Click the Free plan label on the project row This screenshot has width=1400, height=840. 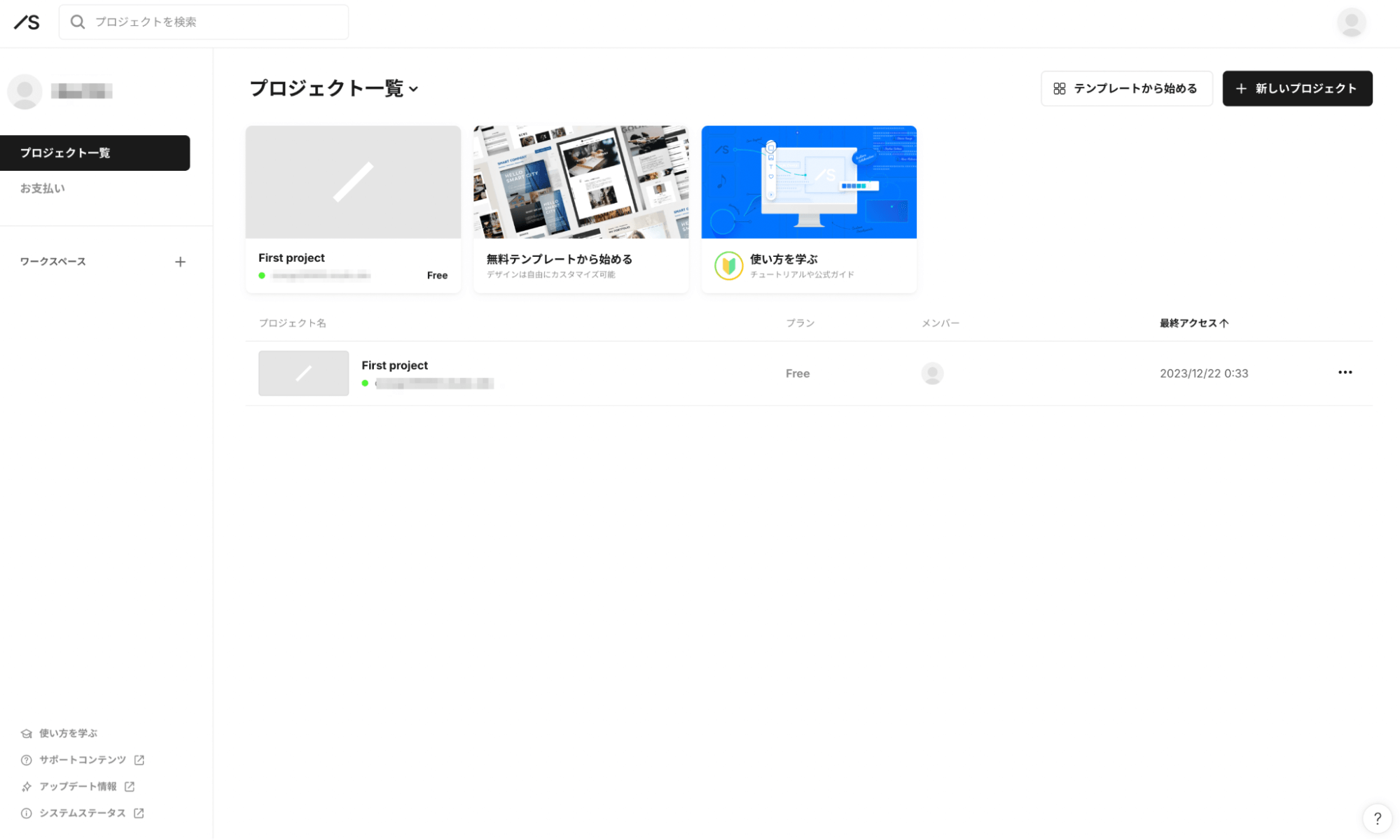[x=797, y=373]
